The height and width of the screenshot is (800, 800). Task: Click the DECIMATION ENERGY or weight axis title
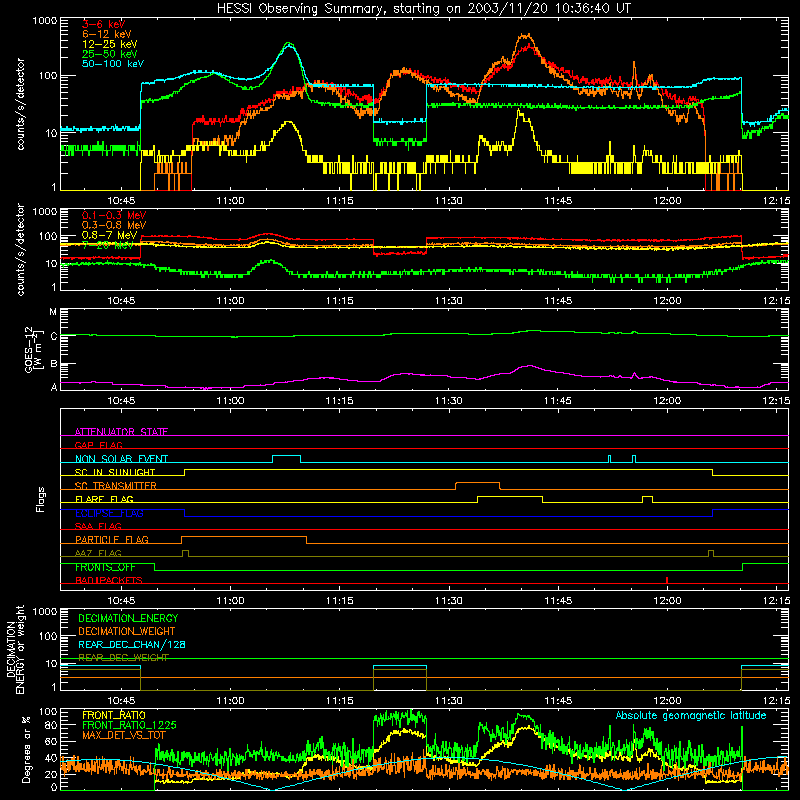click(15, 649)
